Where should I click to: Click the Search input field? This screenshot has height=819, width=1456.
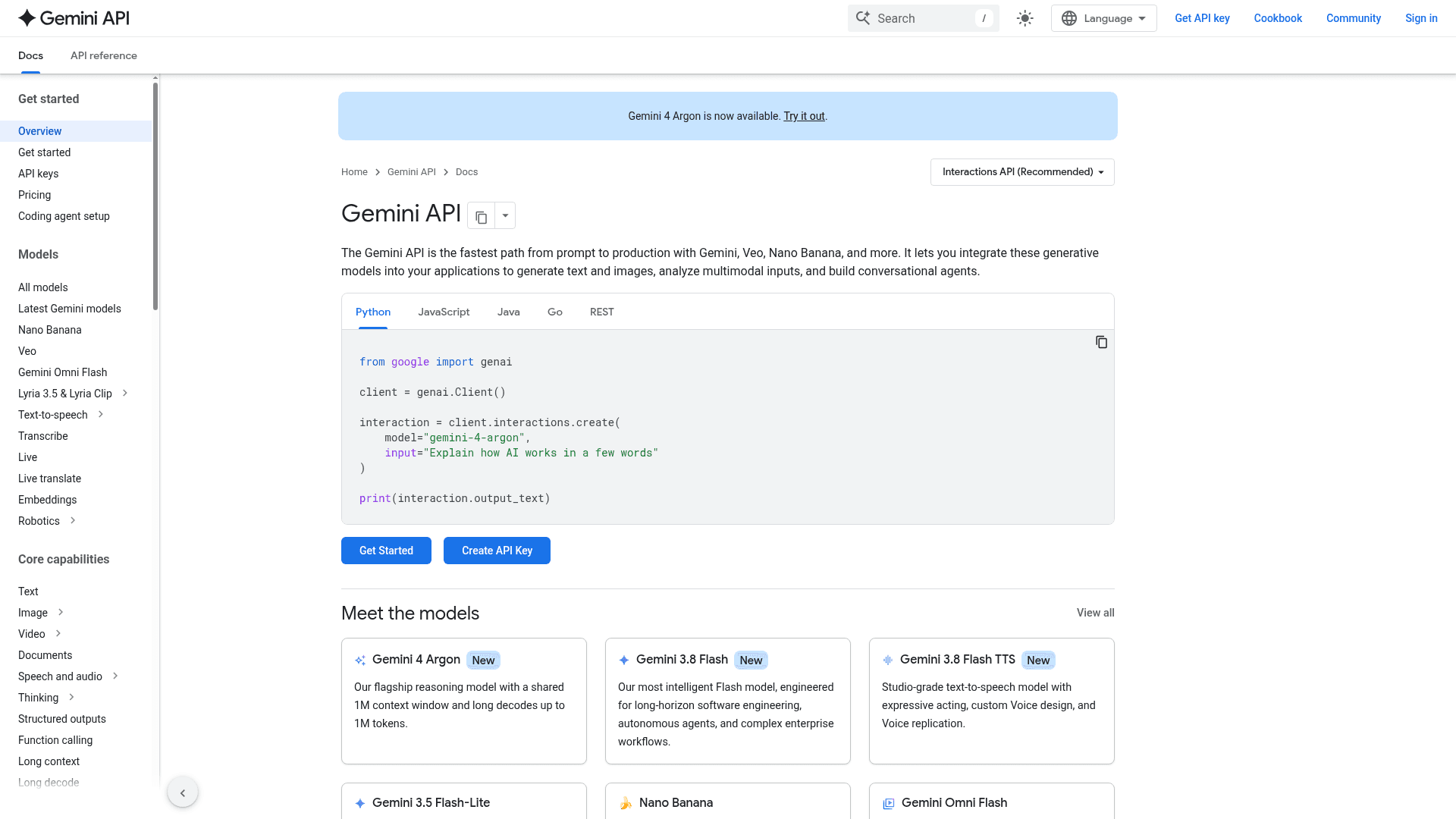(x=923, y=18)
